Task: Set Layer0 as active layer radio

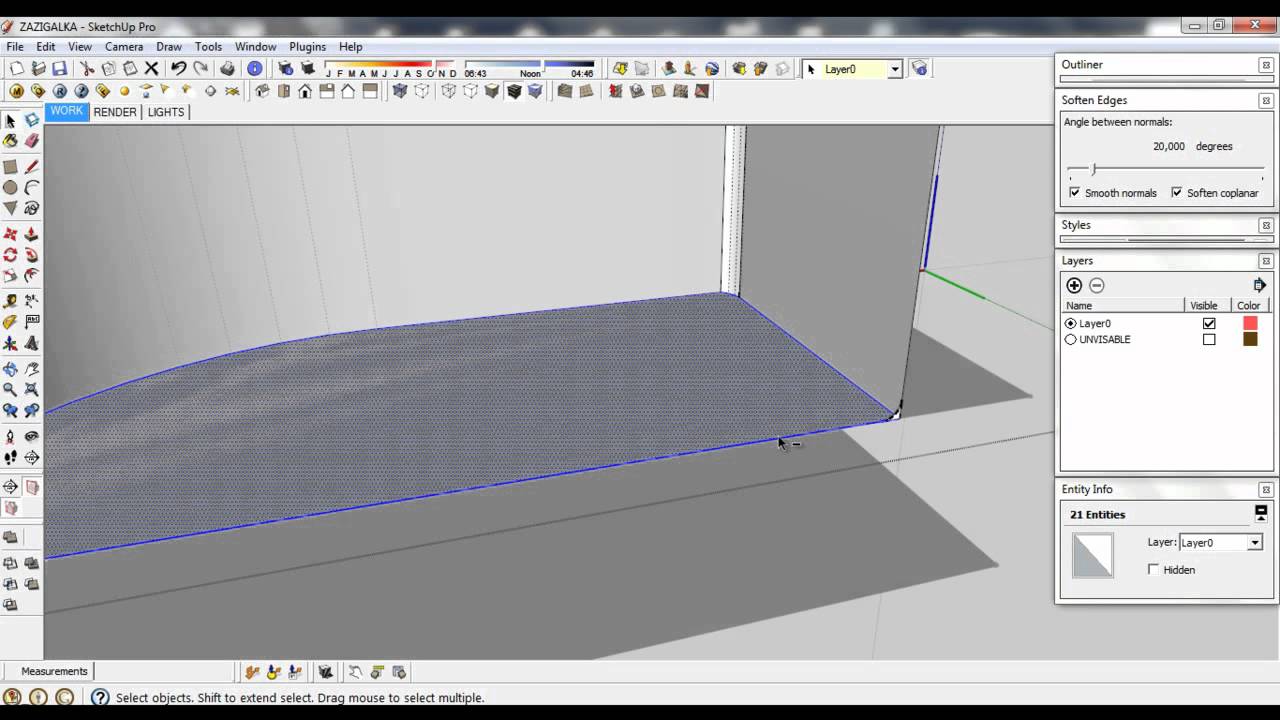Action: click(1071, 323)
